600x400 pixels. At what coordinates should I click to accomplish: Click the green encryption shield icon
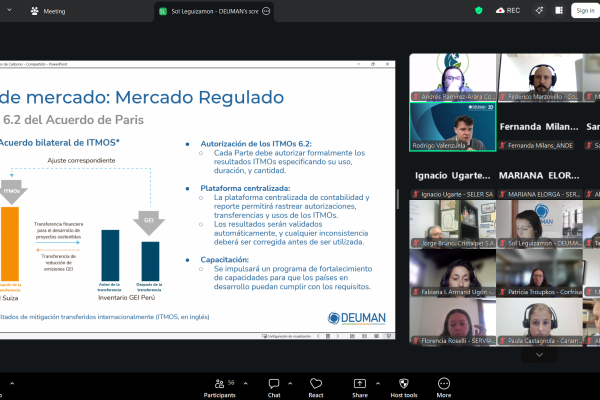[x=478, y=11]
